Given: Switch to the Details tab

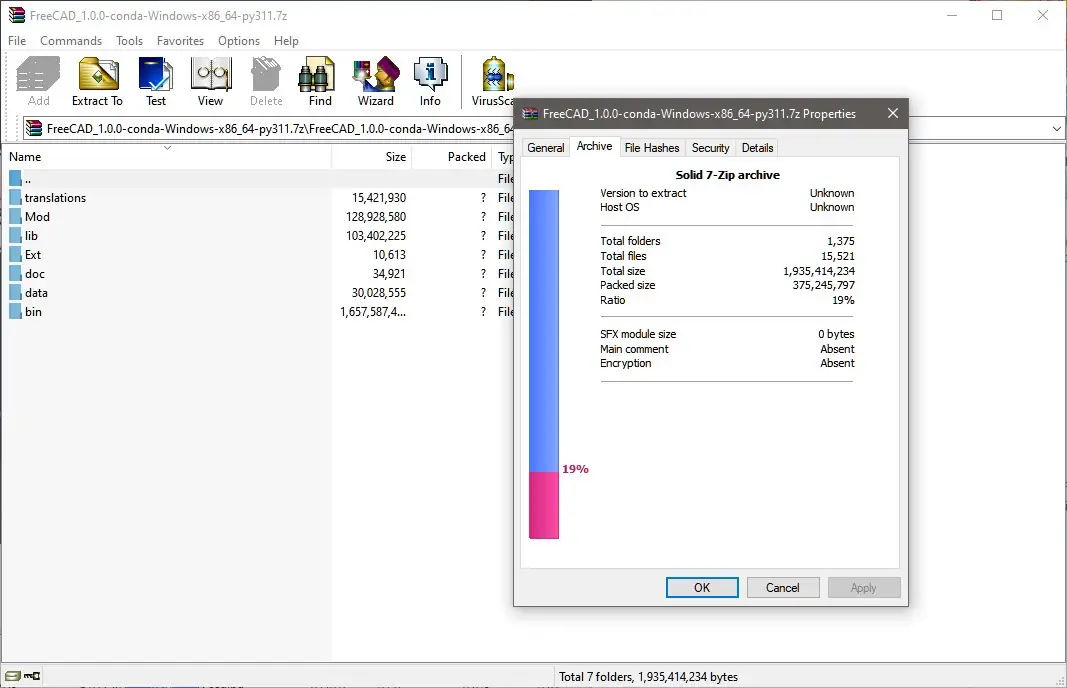Looking at the screenshot, I should (x=757, y=148).
